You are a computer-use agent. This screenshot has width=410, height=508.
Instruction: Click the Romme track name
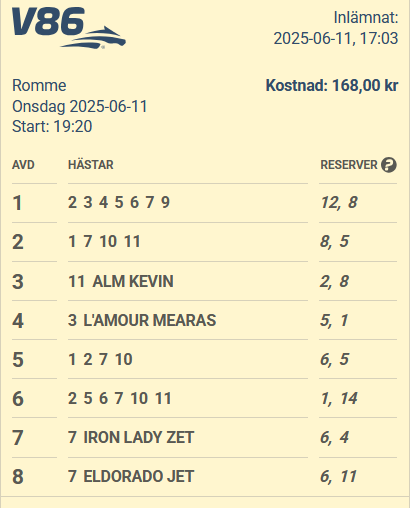coord(39,86)
